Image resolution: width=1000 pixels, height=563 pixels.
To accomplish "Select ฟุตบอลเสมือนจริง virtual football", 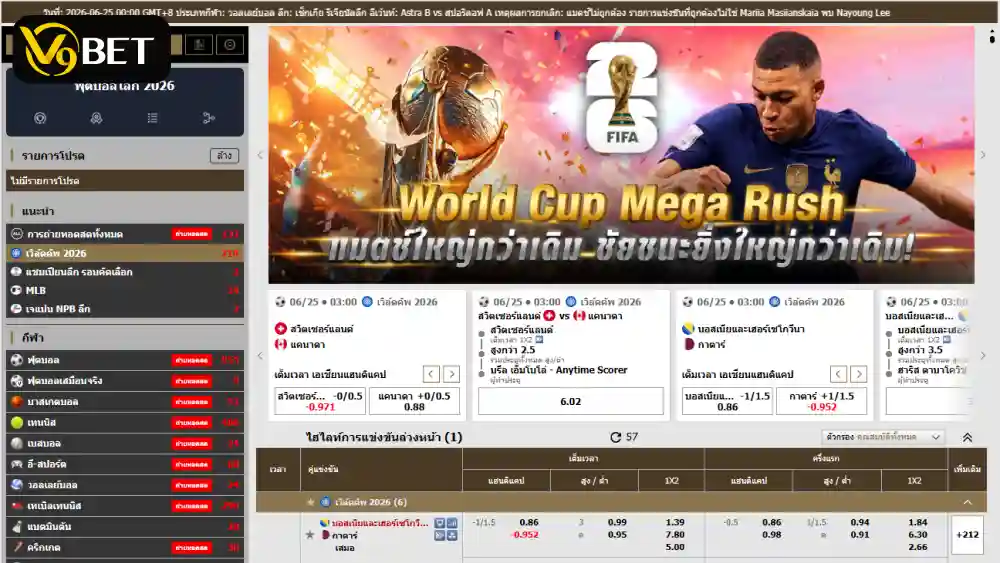I will point(125,381).
